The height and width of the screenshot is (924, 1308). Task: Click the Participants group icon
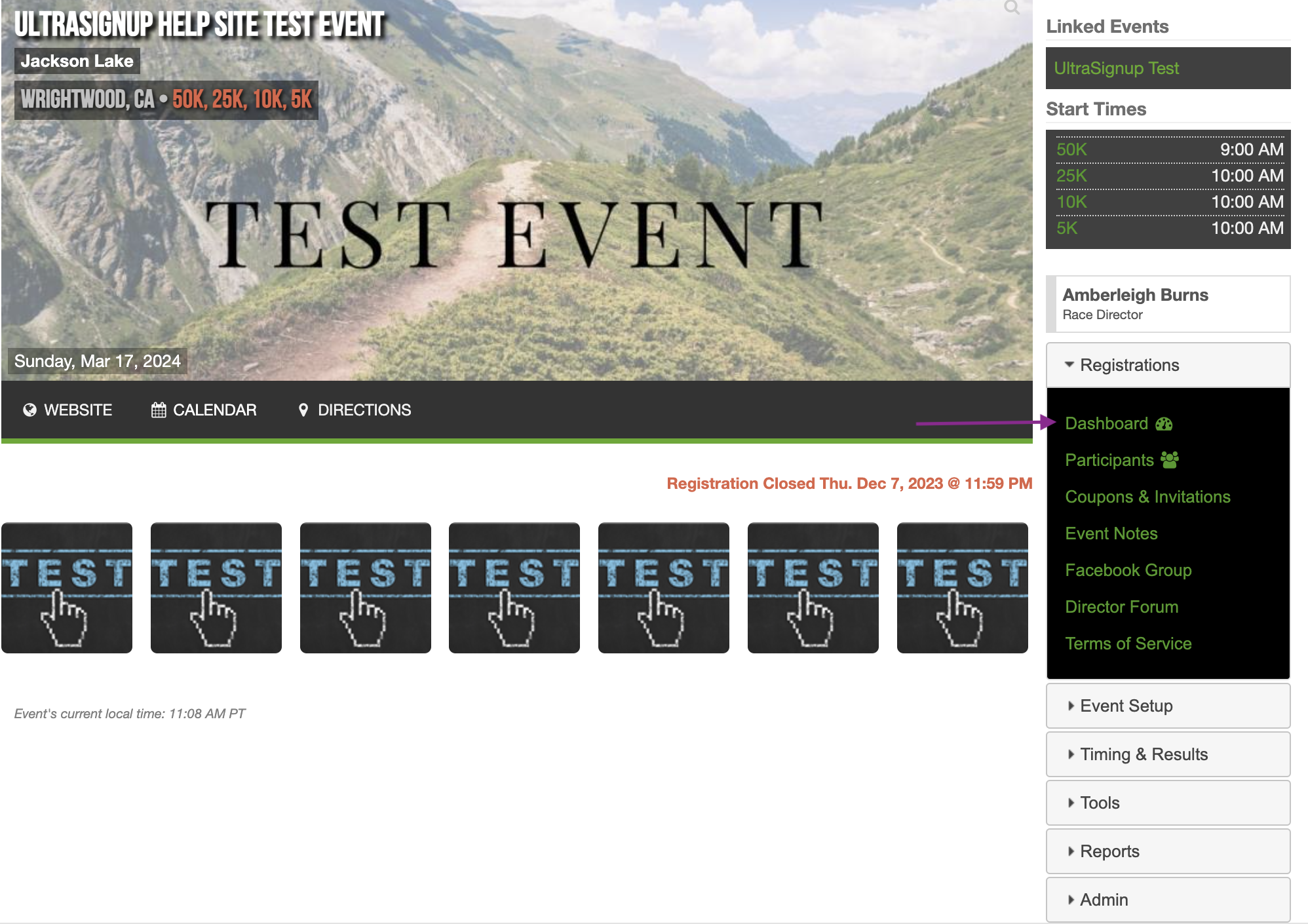1170,460
